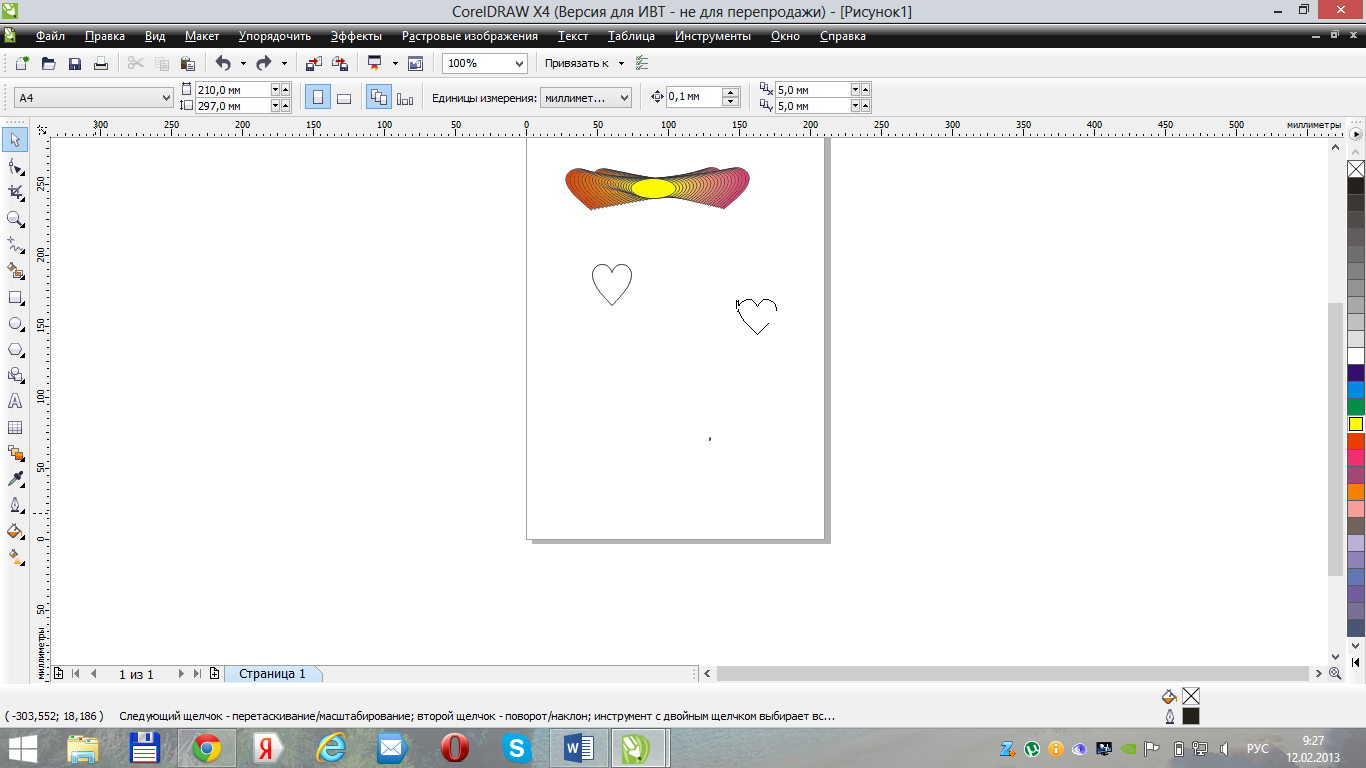
Task: Click the Export icon
Action: point(340,63)
